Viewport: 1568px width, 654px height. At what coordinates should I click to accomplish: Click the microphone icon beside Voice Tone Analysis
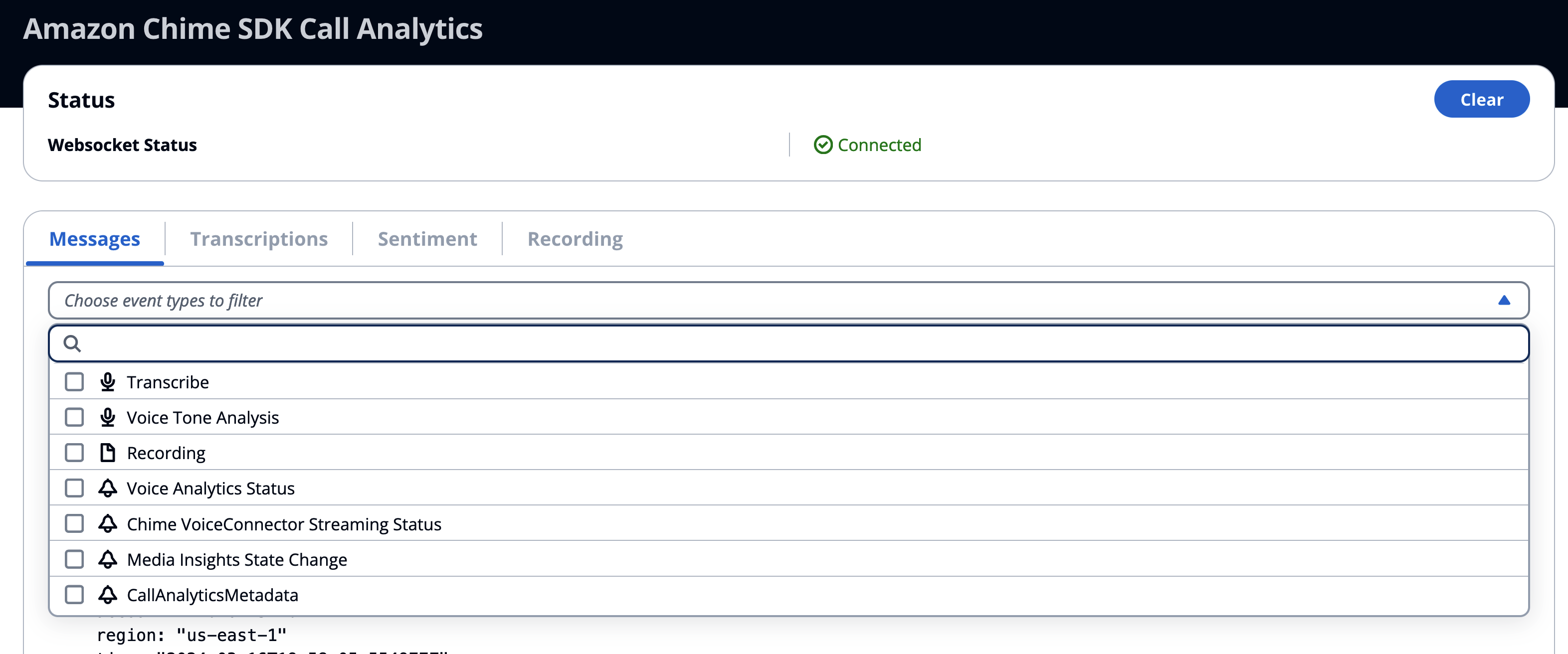pyautogui.click(x=108, y=417)
